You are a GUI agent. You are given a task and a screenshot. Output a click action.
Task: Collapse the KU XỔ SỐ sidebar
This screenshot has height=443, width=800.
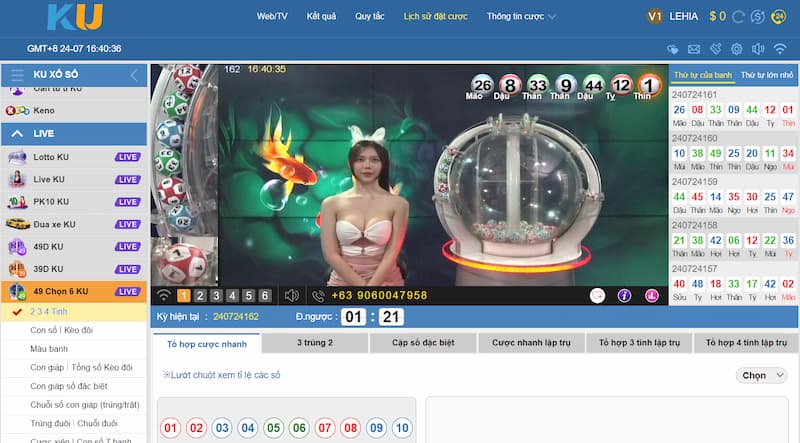tap(134, 75)
